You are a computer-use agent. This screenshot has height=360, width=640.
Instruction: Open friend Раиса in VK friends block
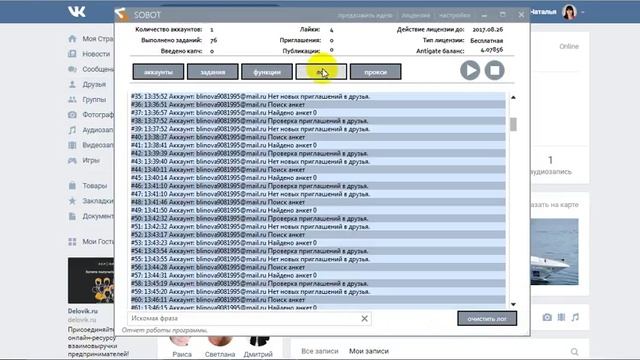click(182, 354)
